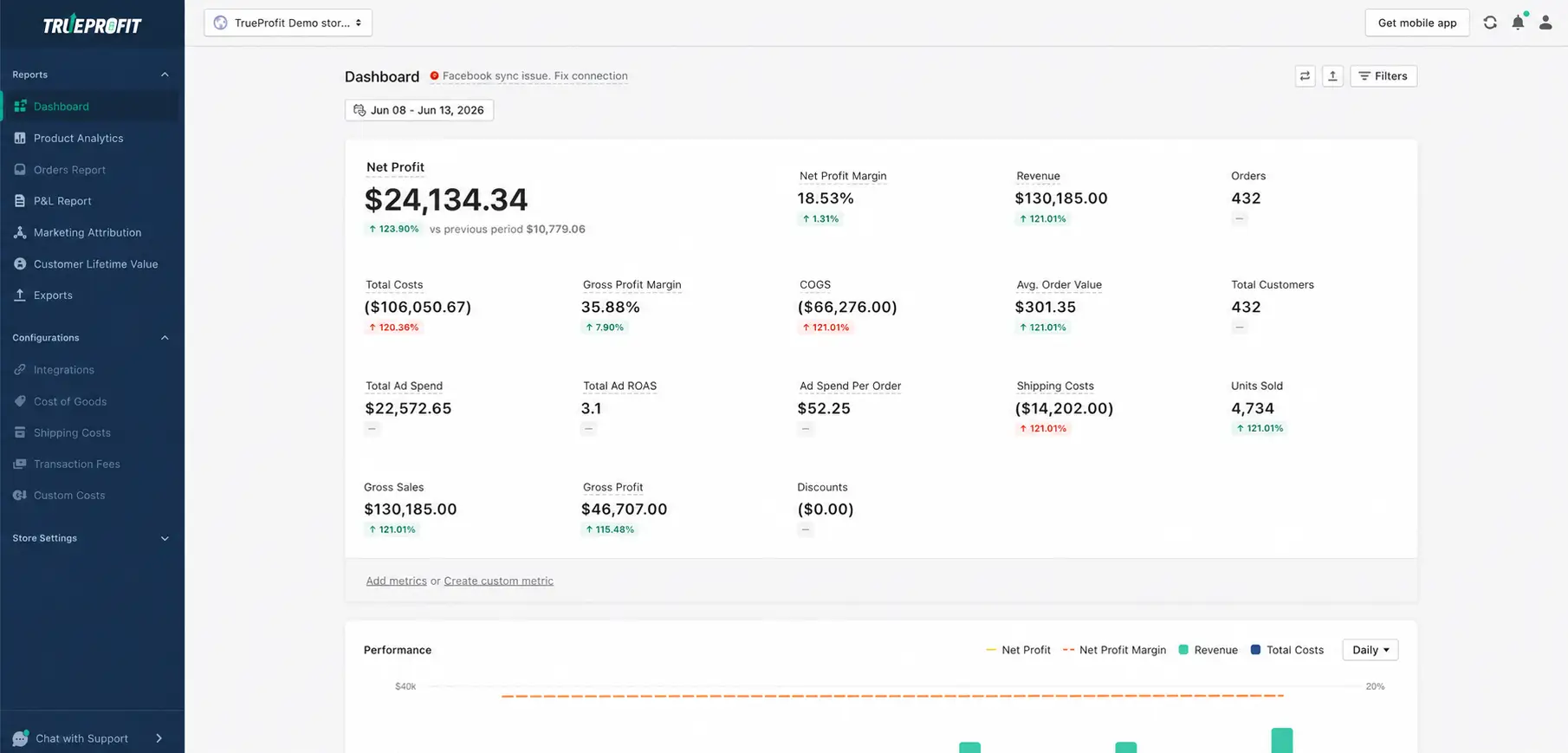This screenshot has width=1568, height=753.
Task: Click the compare swap arrows button
Action: [x=1305, y=76]
